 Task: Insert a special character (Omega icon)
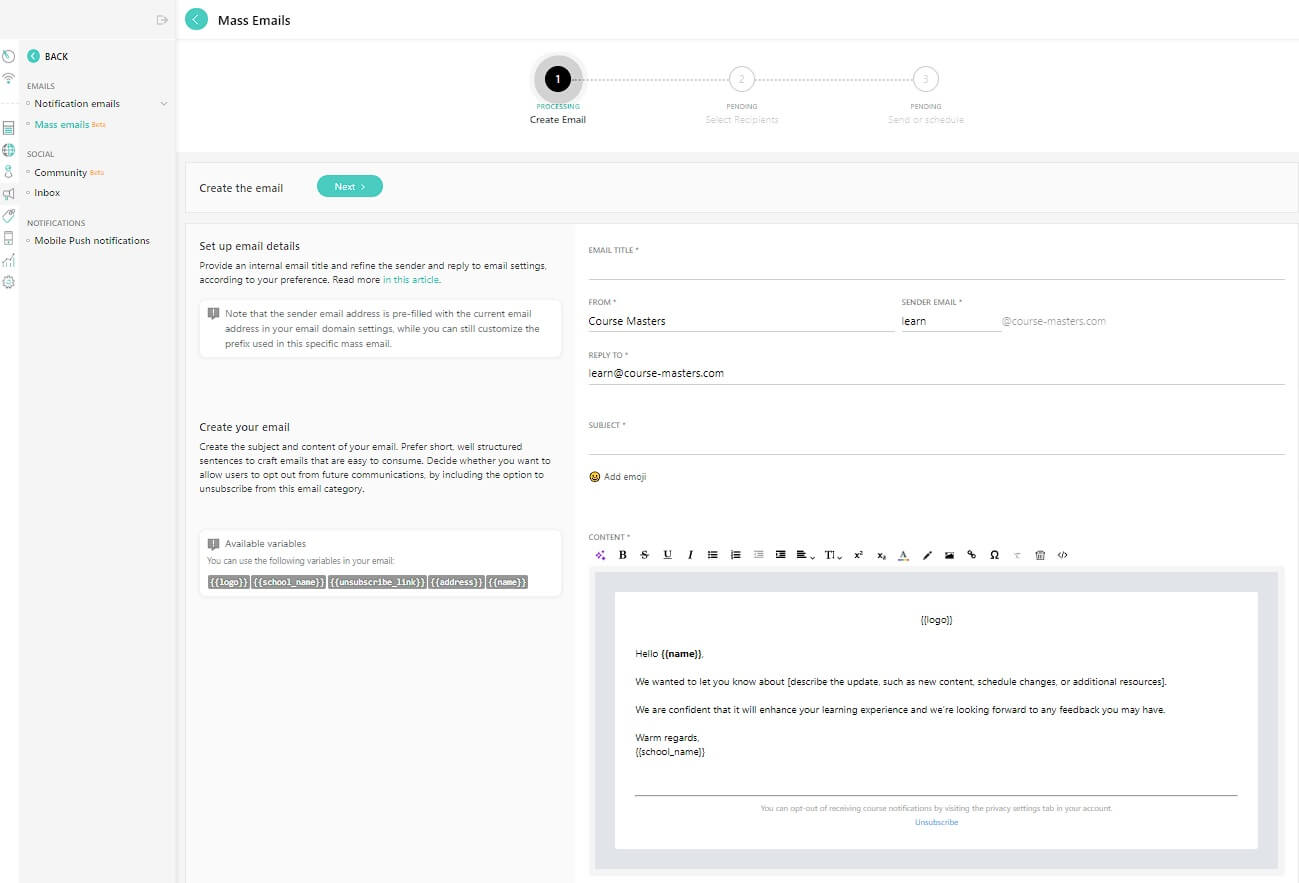pos(994,555)
